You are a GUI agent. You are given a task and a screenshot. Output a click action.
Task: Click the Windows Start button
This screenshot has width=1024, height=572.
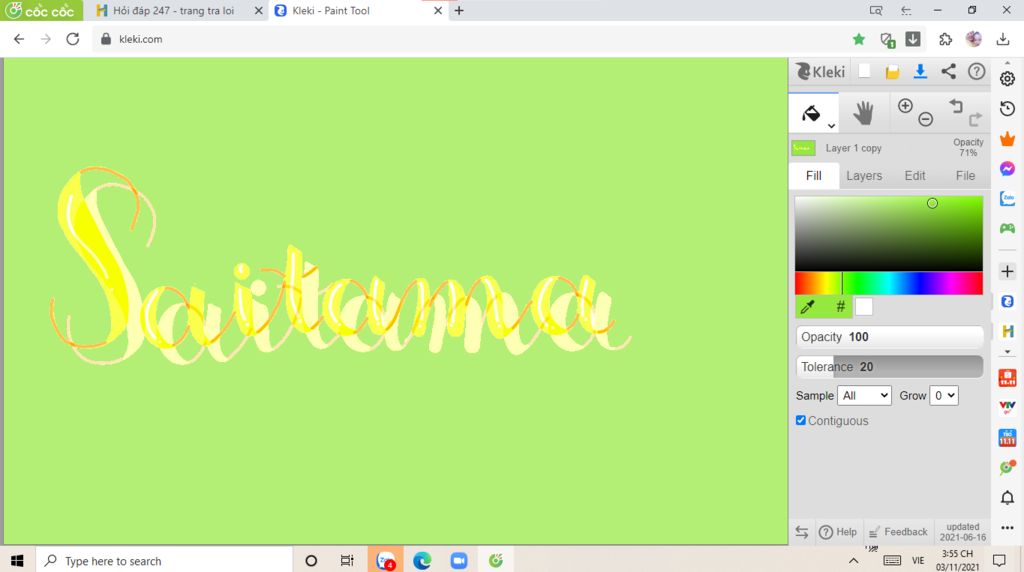pyautogui.click(x=17, y=561)
